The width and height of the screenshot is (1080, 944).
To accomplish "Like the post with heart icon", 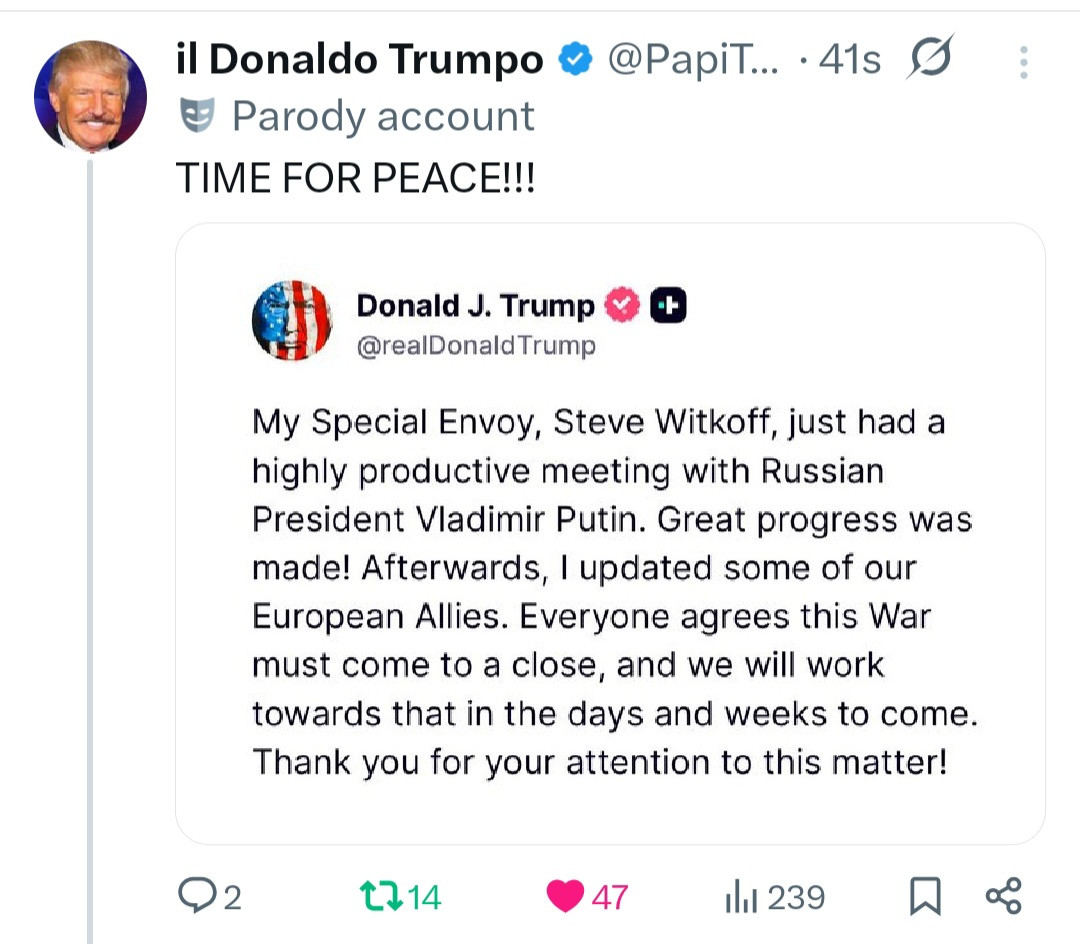I will click(565, 895).
